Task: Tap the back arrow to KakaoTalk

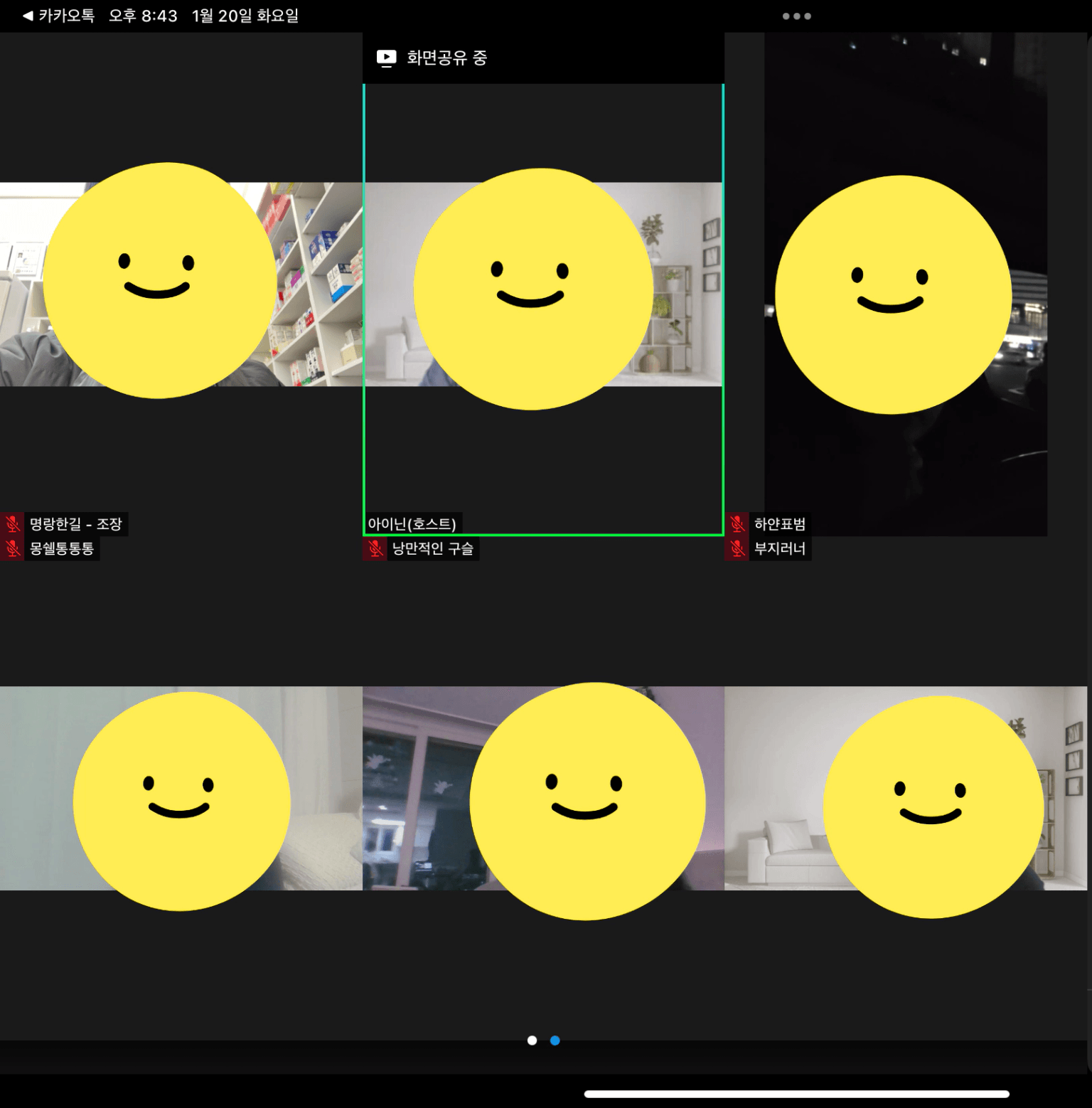Action: 28,16
